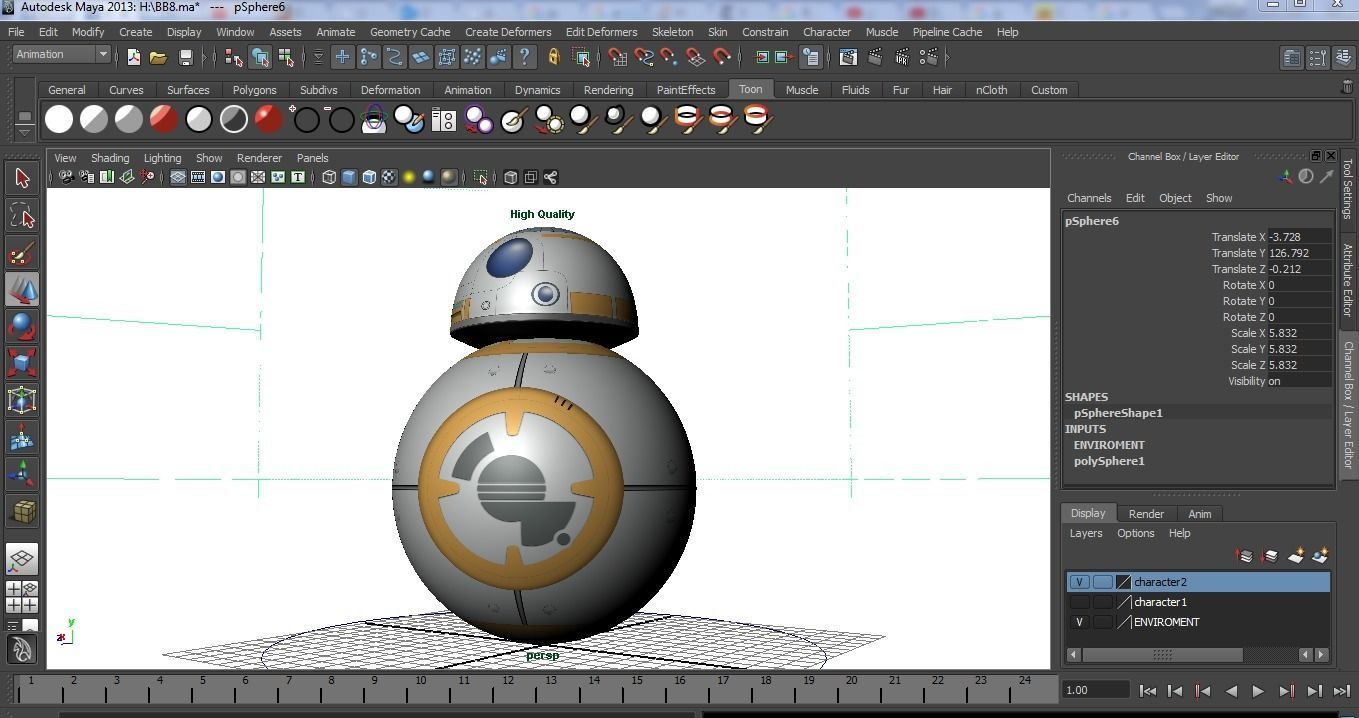Click the New Scene icon
This screenshot has height=718, width=1359.
click(x=134, y=57)
